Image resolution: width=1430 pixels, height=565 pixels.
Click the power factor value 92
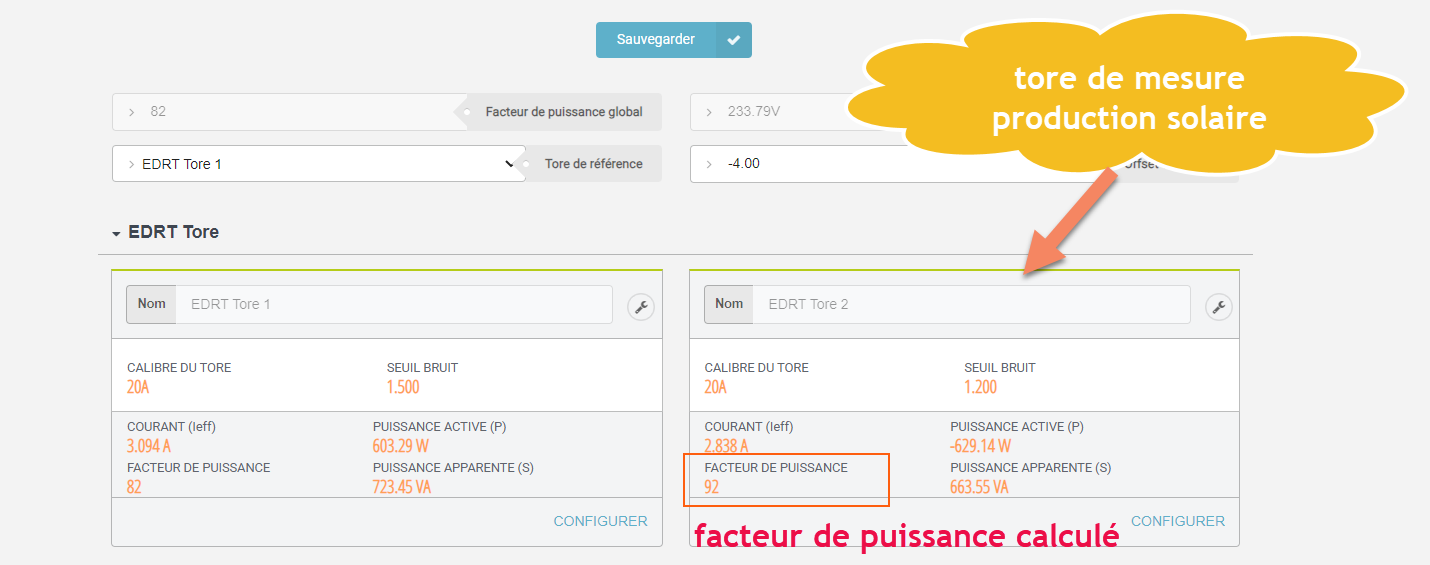[712, 487]
